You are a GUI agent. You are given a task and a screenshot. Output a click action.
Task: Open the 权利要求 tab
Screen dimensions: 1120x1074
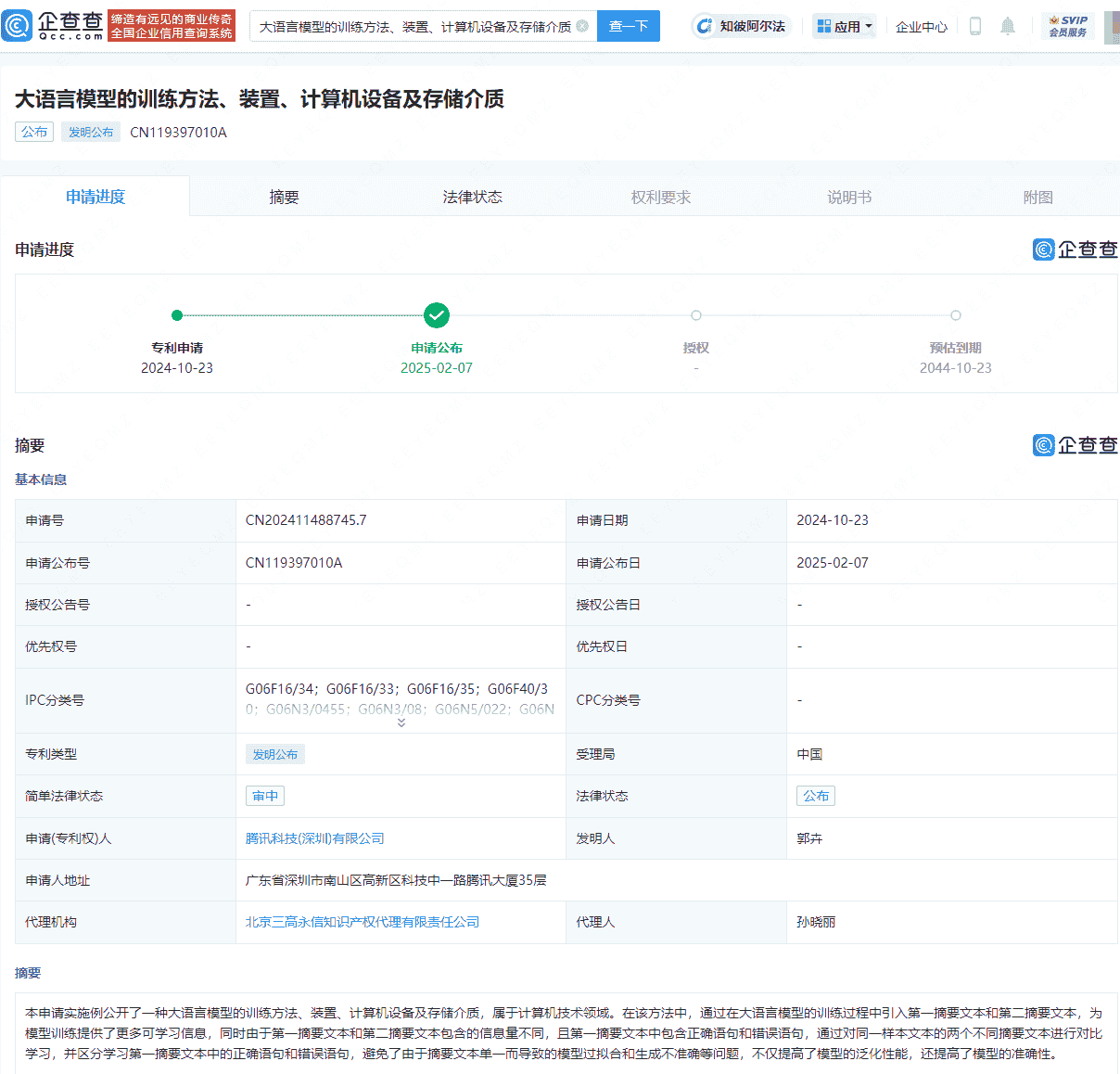click(660, 196)
